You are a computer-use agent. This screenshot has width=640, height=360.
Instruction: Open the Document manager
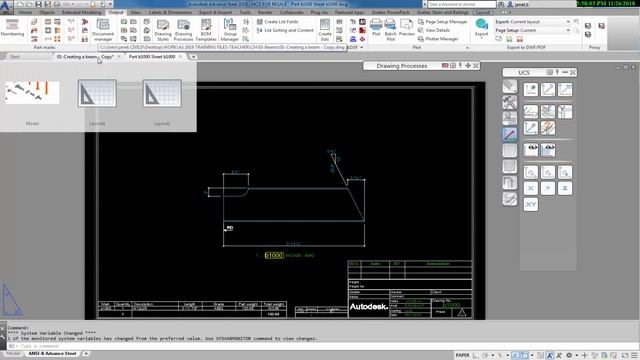tap(103, 30)
